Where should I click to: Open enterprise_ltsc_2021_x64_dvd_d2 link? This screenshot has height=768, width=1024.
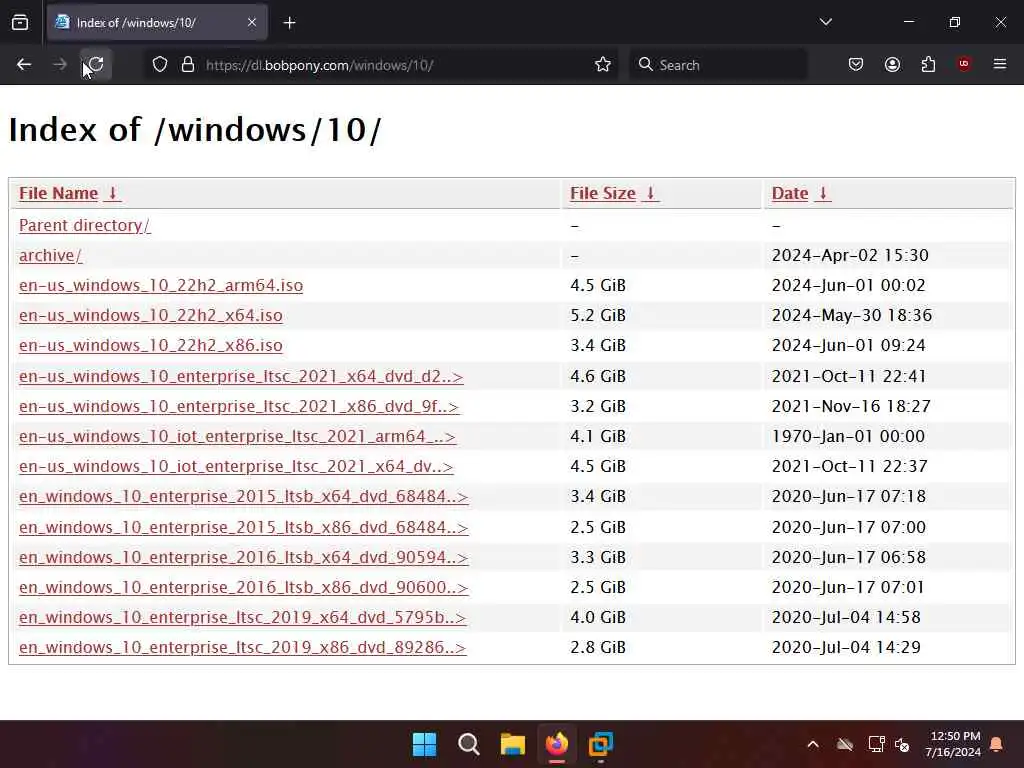pyautogui.click(x=241, y=376)
